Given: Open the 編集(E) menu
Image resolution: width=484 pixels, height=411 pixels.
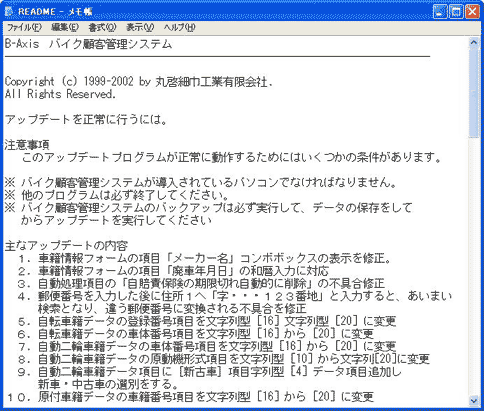Looking at the screenshot, I should pos(65,28).
